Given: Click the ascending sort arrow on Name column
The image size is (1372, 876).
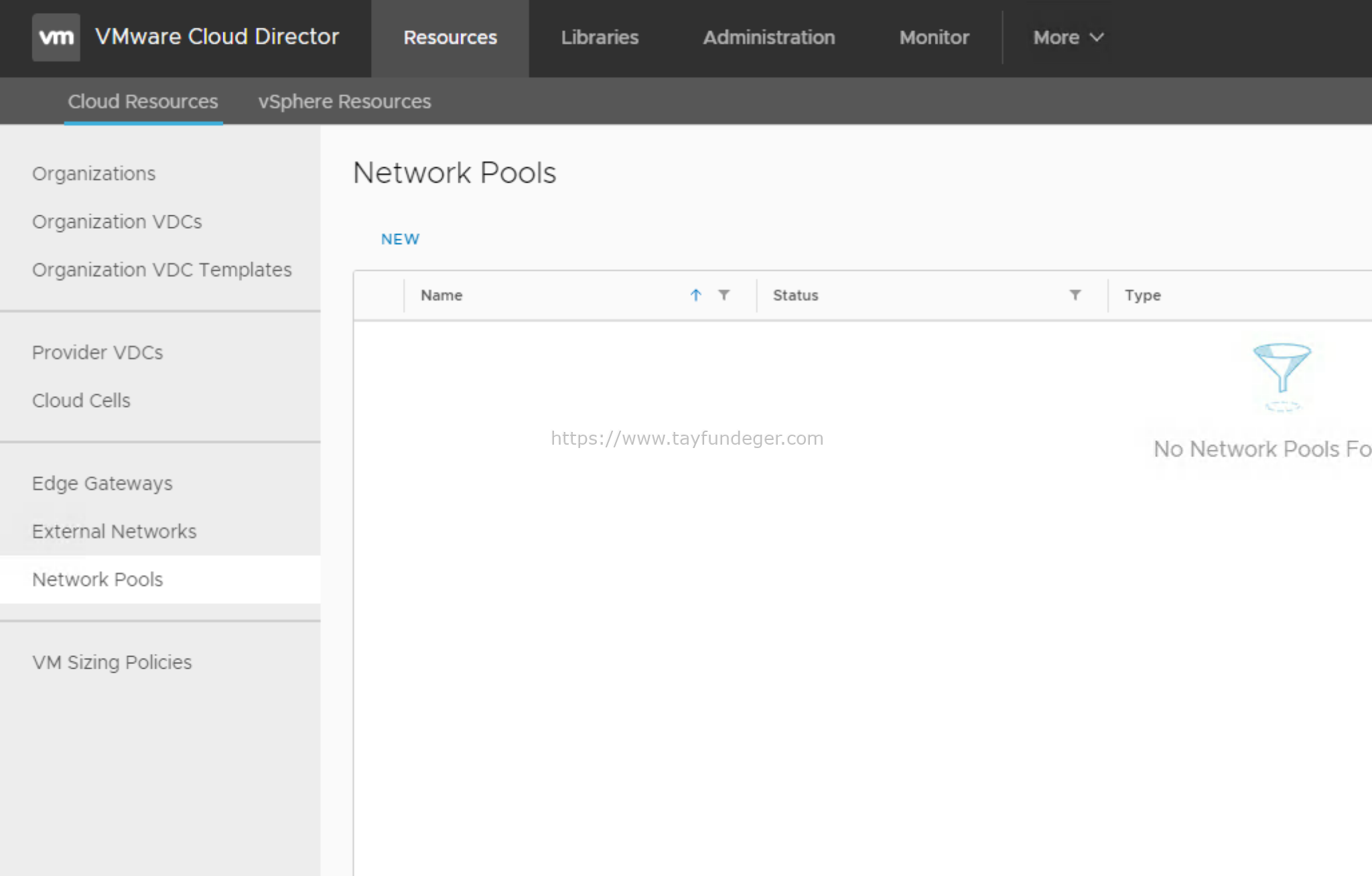Looking at the screenshot, I should pos(696,295).
